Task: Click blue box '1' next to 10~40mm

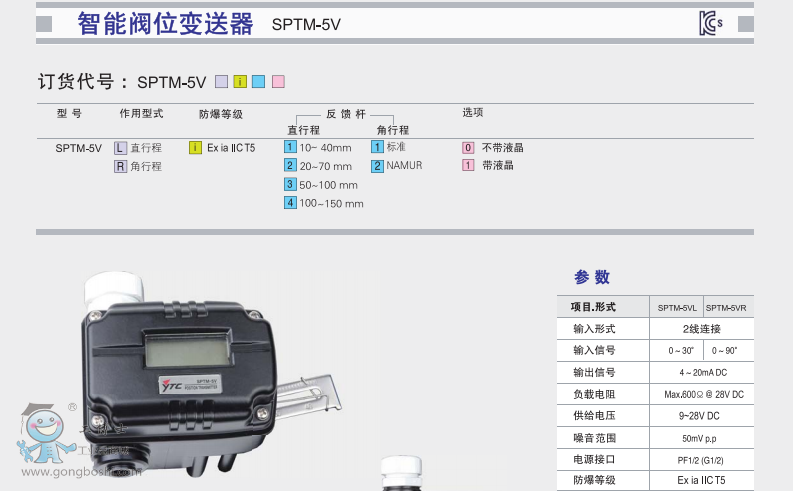Action: 290,147
